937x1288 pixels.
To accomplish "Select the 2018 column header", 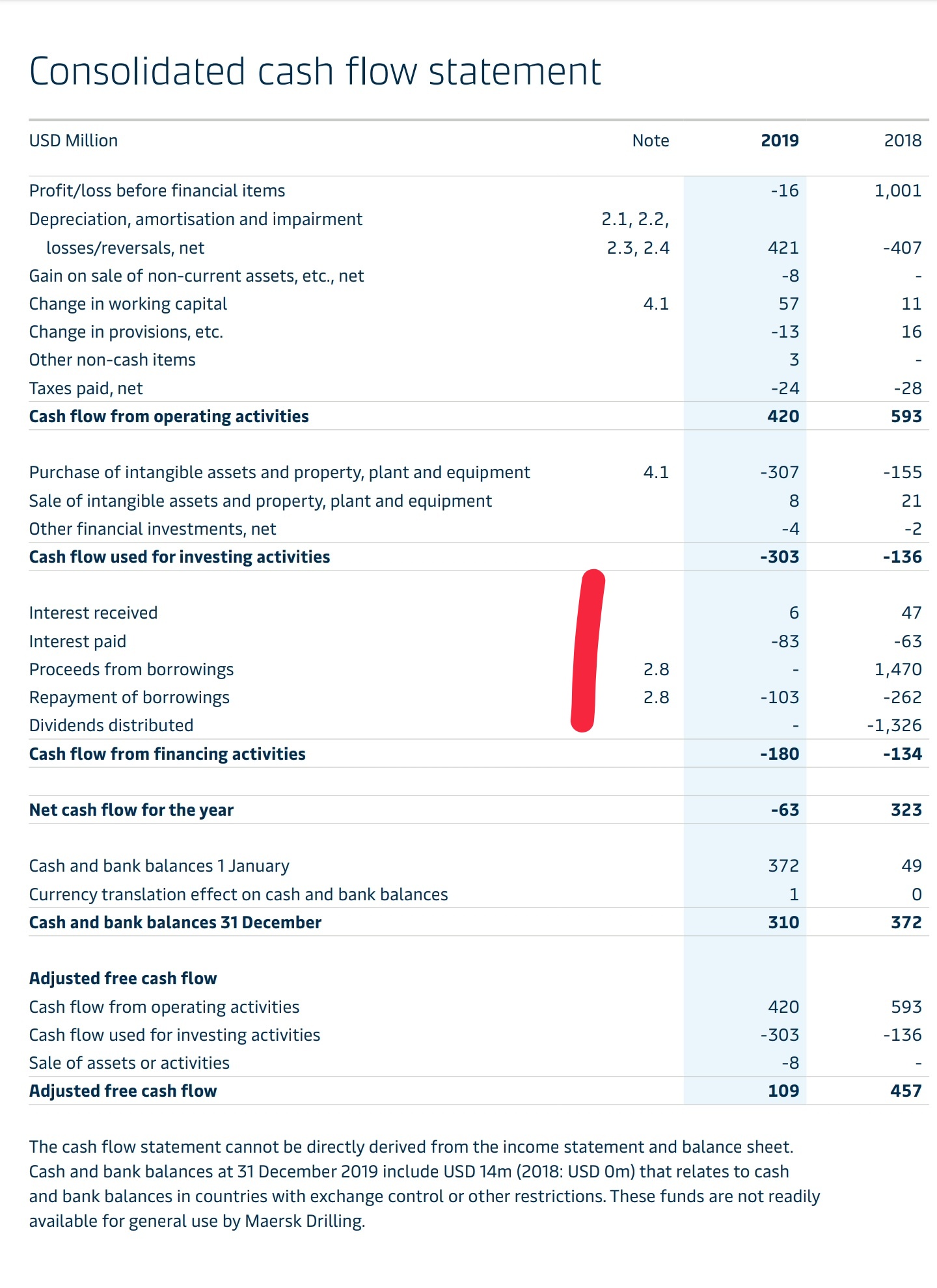I will click(x=903, y=141).
